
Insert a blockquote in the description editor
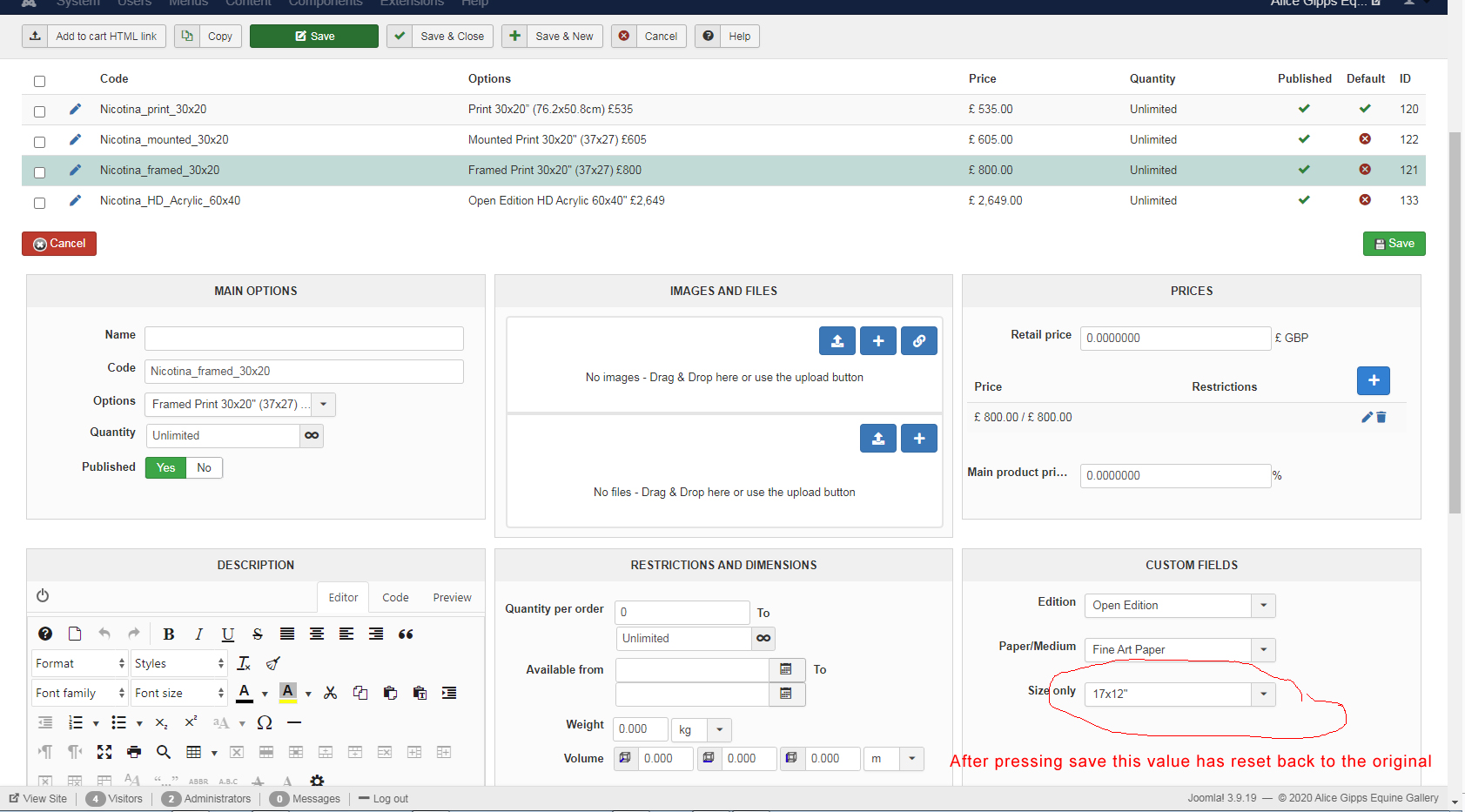(406, 634)
